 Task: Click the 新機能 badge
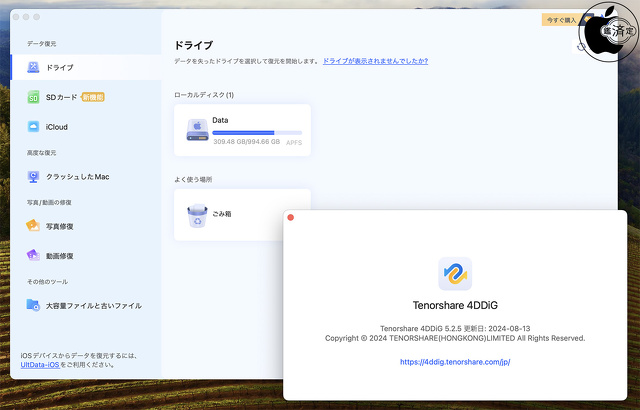(93, 97)
